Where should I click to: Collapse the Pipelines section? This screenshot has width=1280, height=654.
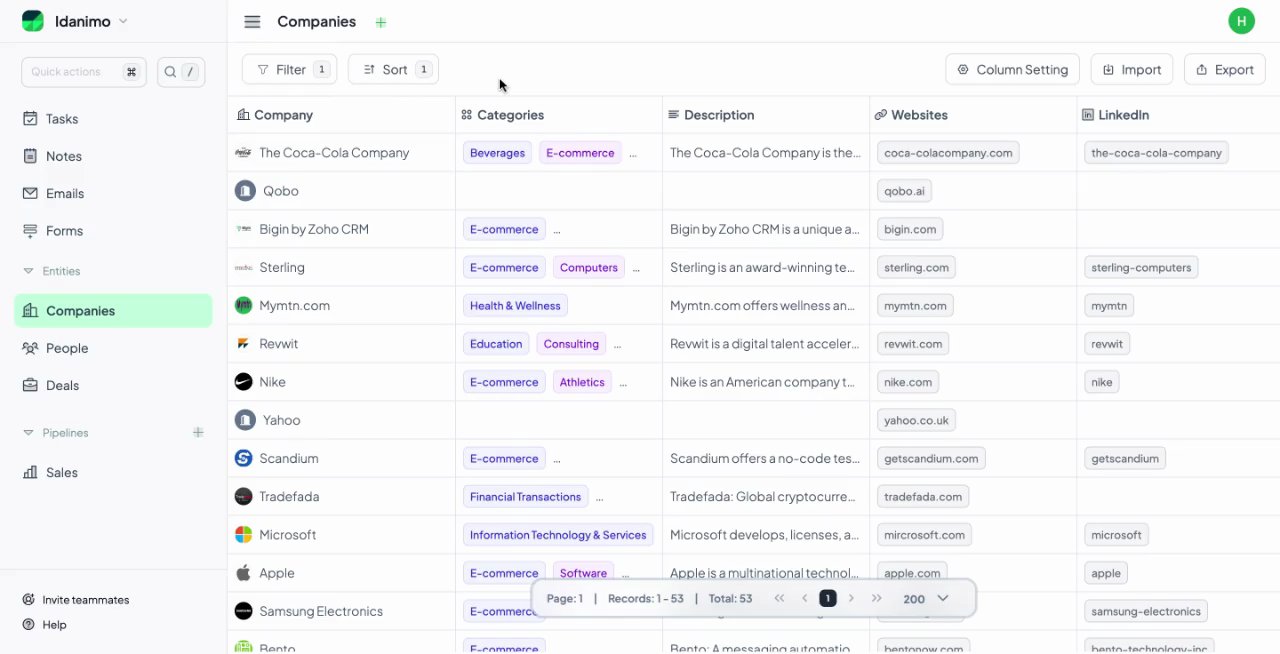coord(28,433)
